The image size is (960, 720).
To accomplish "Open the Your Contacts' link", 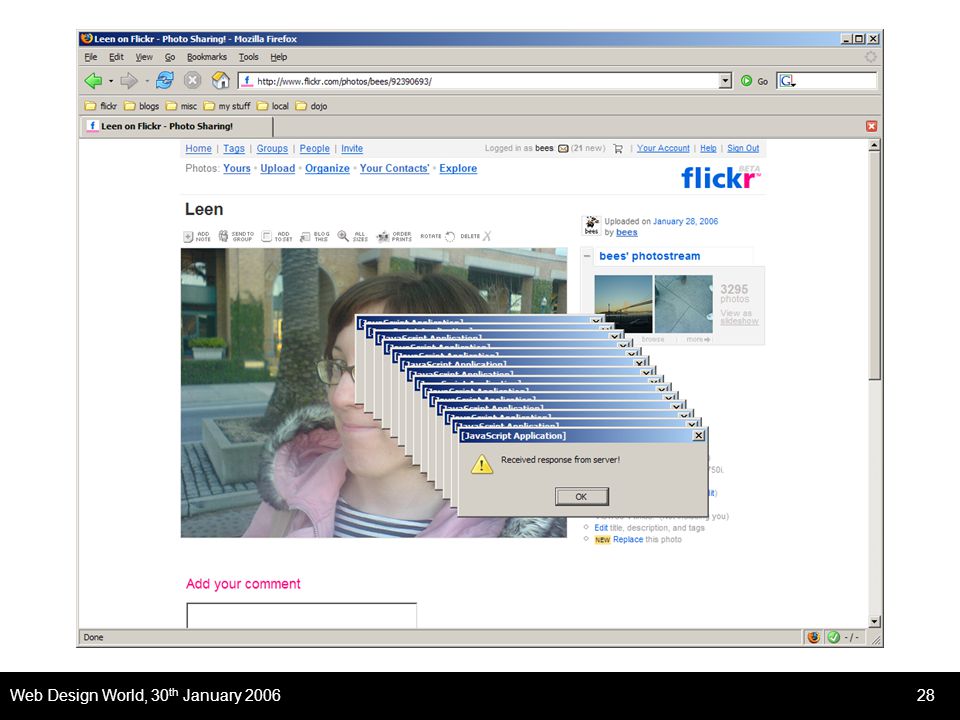I will coord(394,168).
